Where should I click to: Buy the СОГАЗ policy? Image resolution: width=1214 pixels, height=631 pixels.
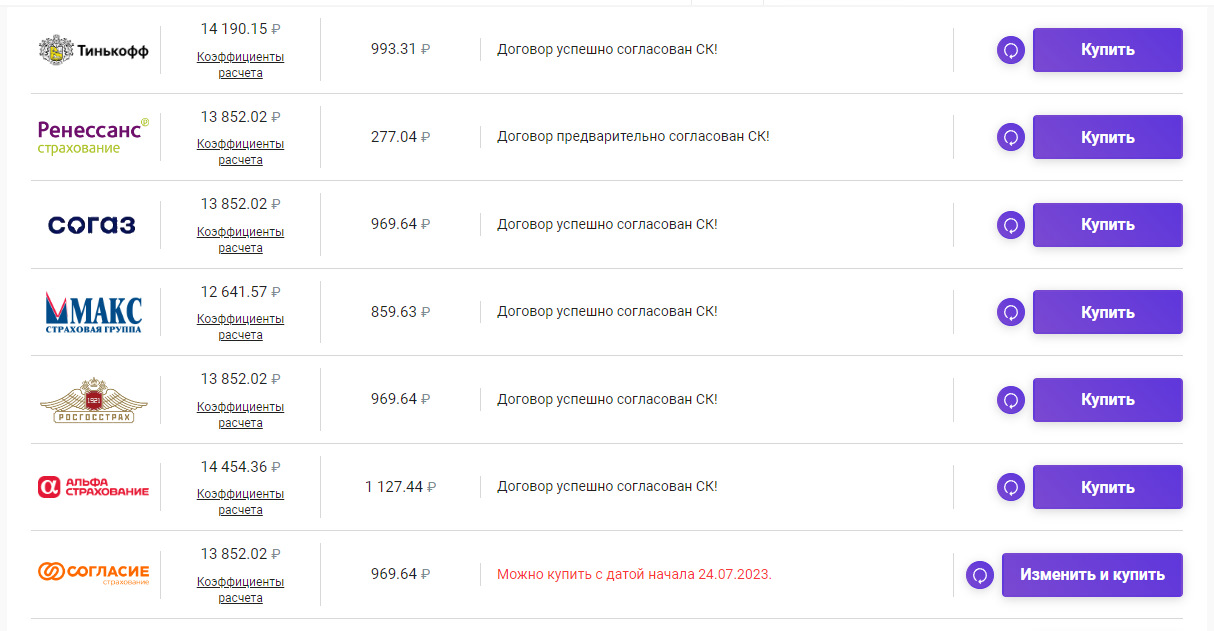[1107, 225]
